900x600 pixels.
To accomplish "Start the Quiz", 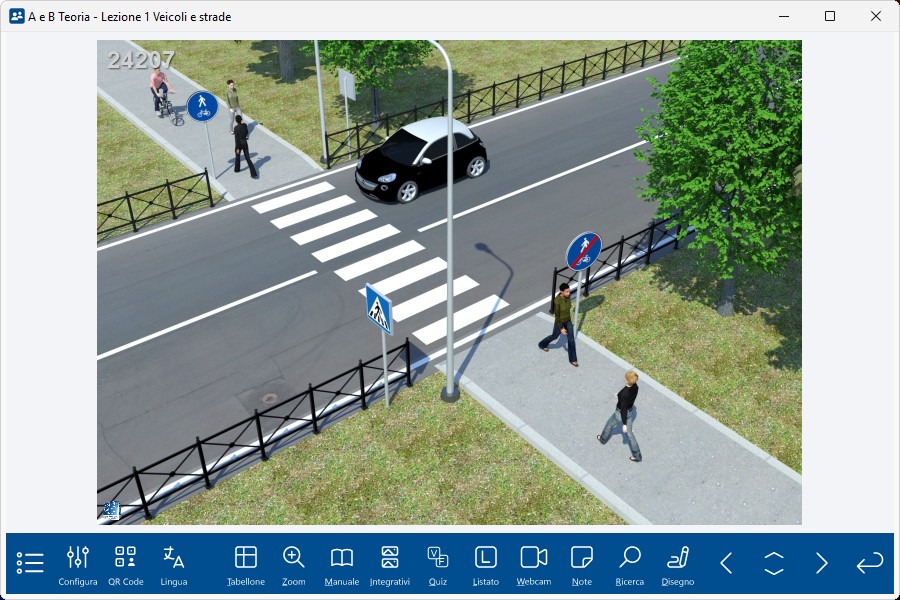I will pyautogui.click(x=438, y=564).
